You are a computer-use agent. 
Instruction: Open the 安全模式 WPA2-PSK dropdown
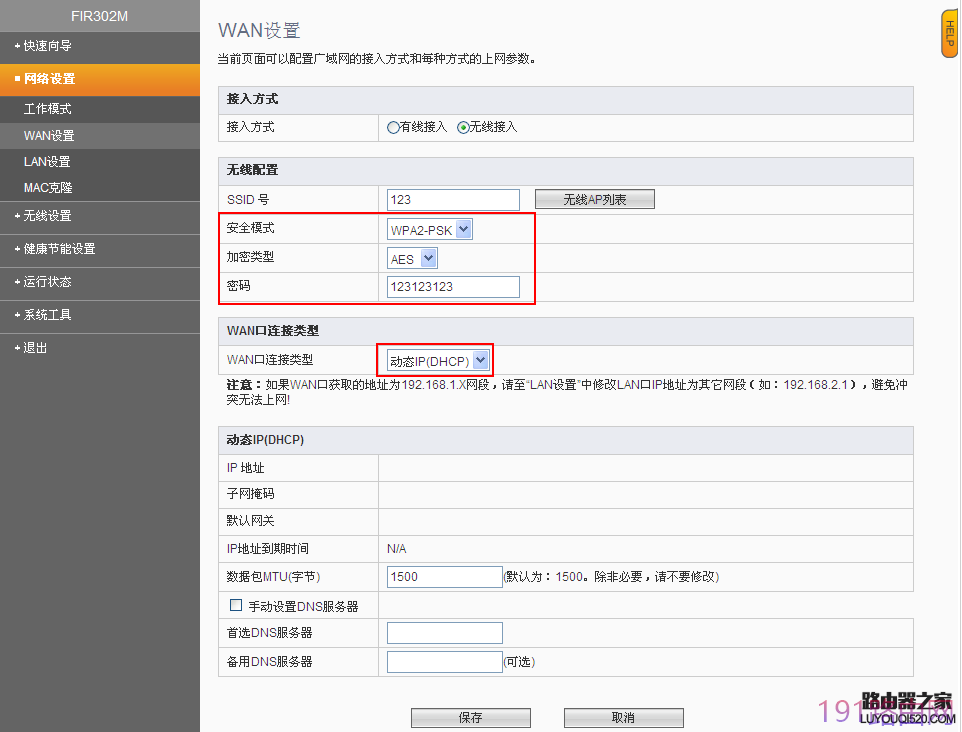(x=429, y=229)
